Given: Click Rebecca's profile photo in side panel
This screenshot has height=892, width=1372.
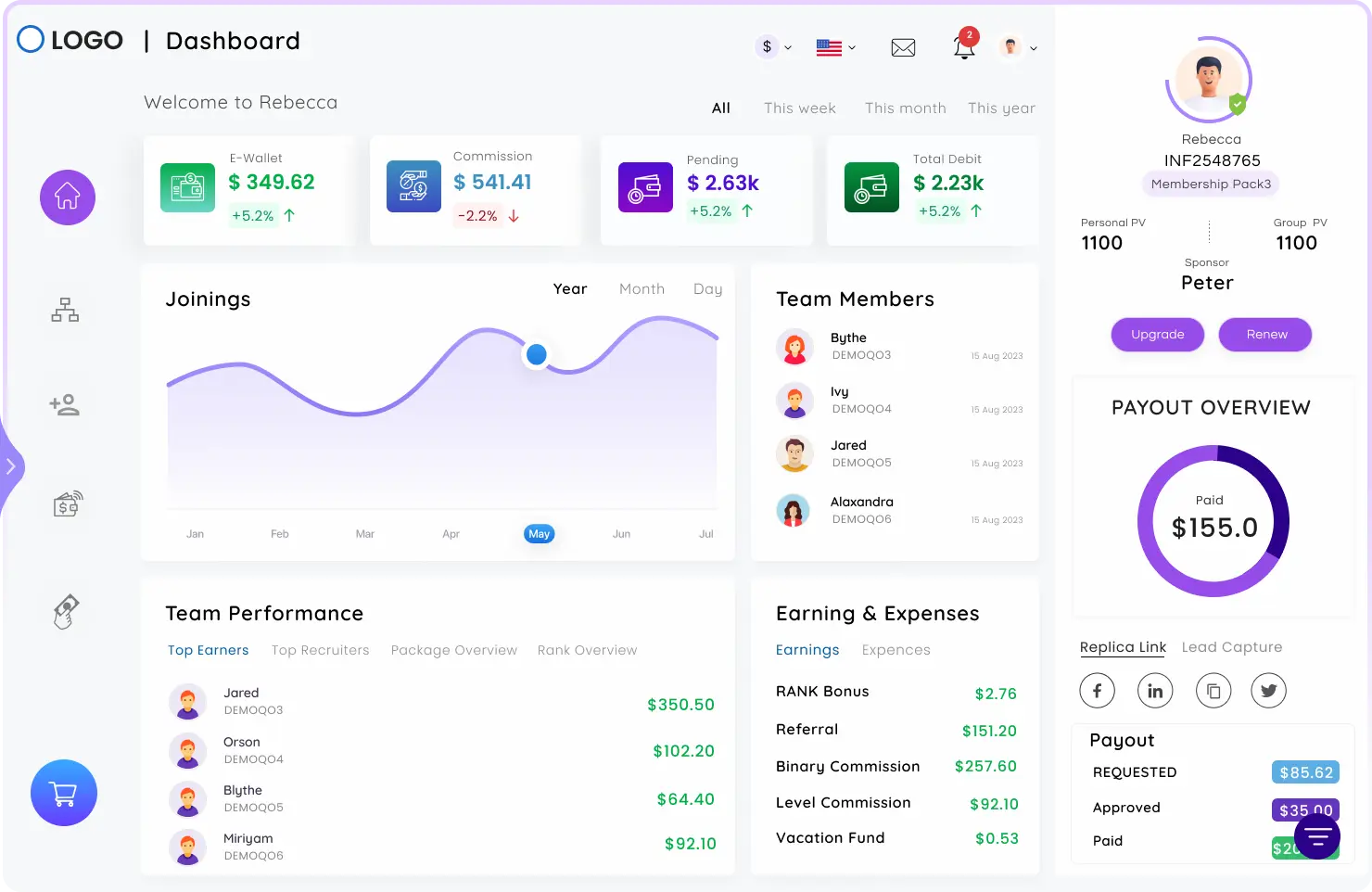Looking at the screenshot, I should click(x=1209, y=80).
